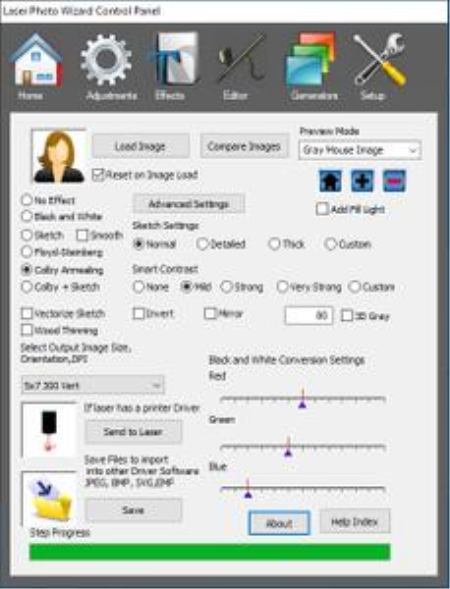
Task: Click the Green conversion slider
Action: pyautogui.click(x=303, y=447)
